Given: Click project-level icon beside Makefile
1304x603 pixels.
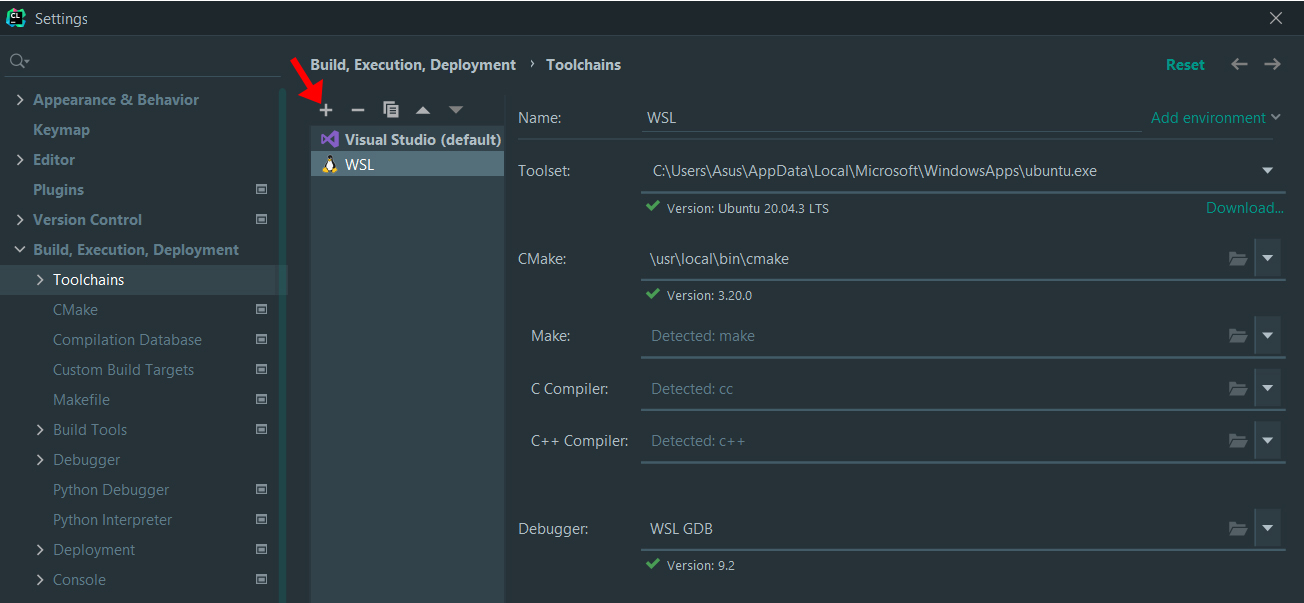Looking at the screenshot, I should click(x=261, y=399).
